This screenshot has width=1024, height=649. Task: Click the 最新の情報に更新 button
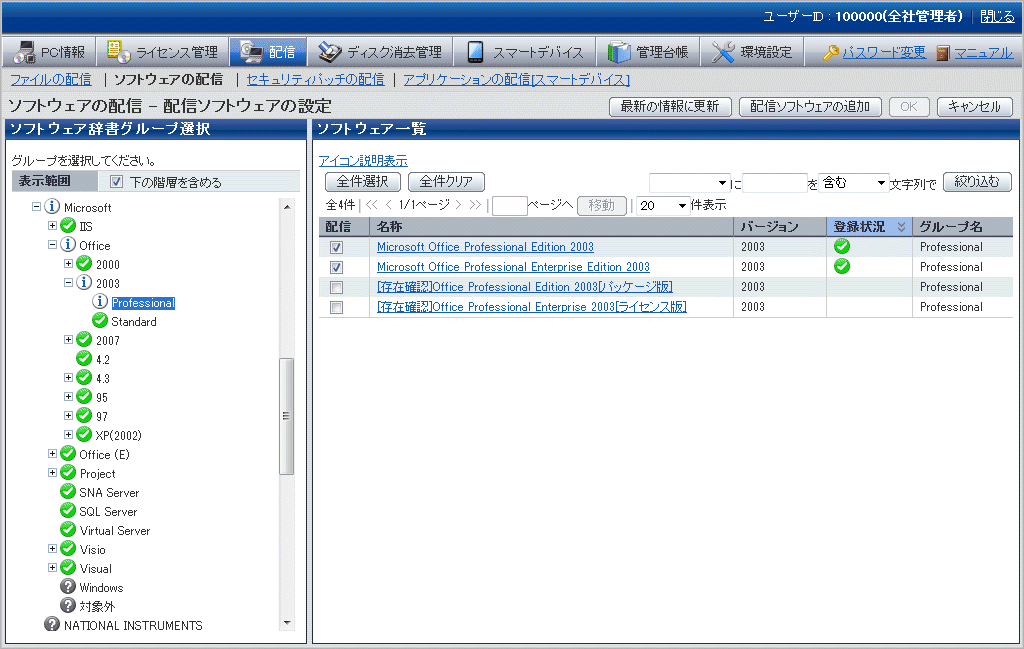click(x=670, y=106)
